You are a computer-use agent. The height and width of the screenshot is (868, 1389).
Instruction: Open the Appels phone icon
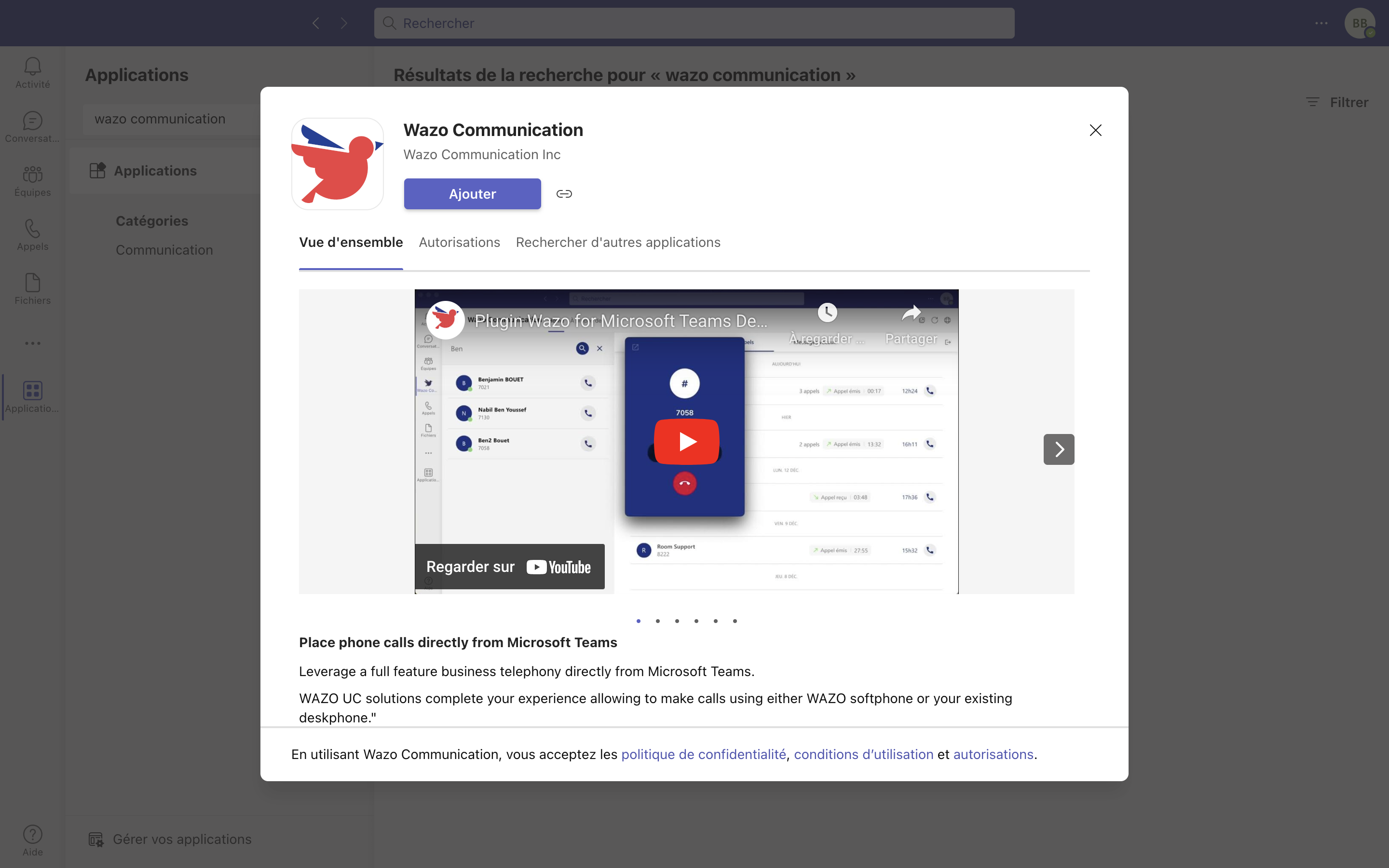coord(33,235)
